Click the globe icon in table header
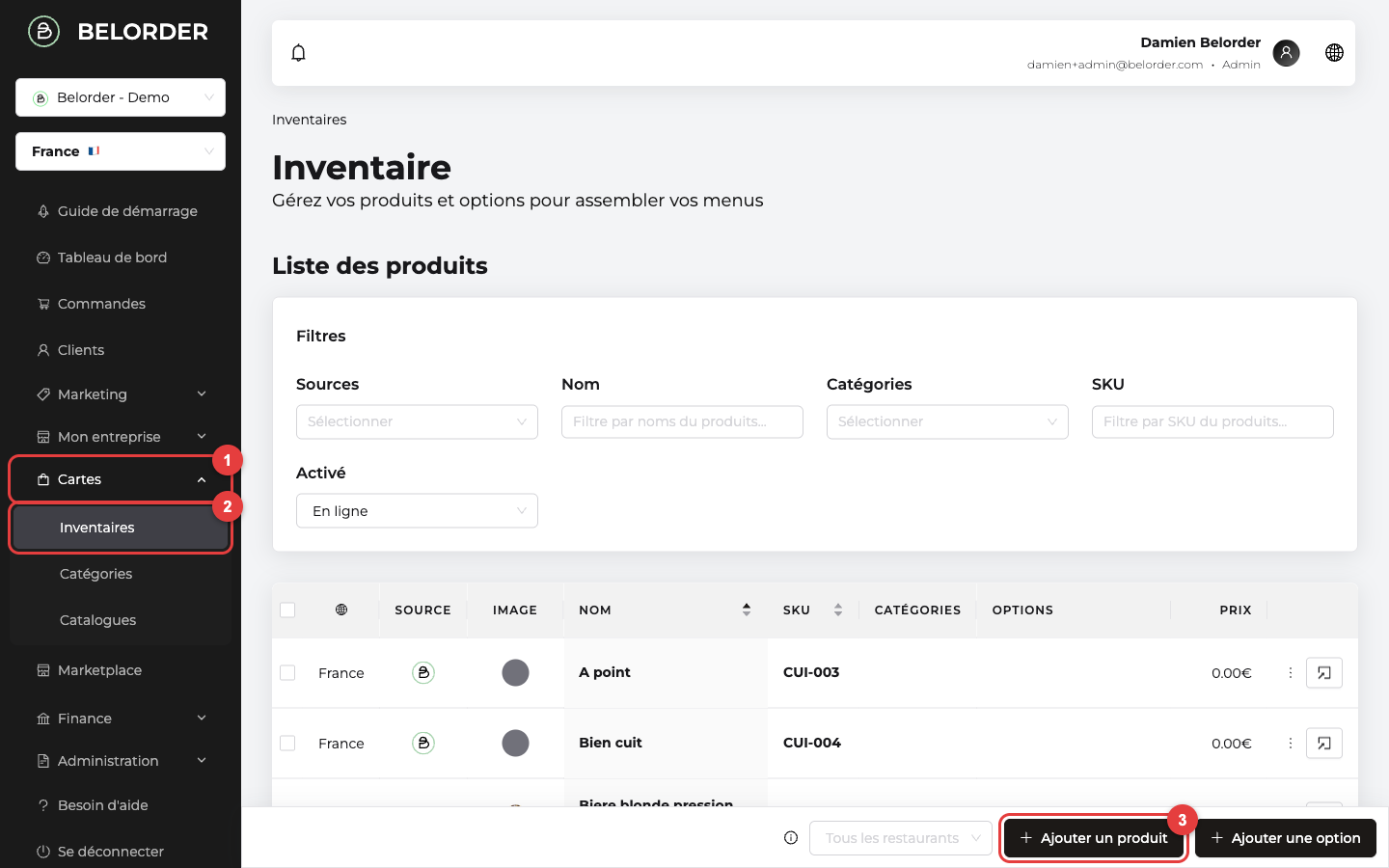 pos(341,610)
